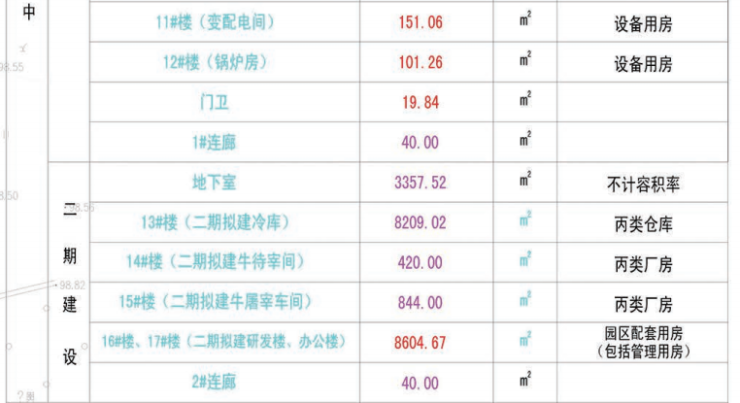Select the 19.84 area value

(x=419, y=101)
